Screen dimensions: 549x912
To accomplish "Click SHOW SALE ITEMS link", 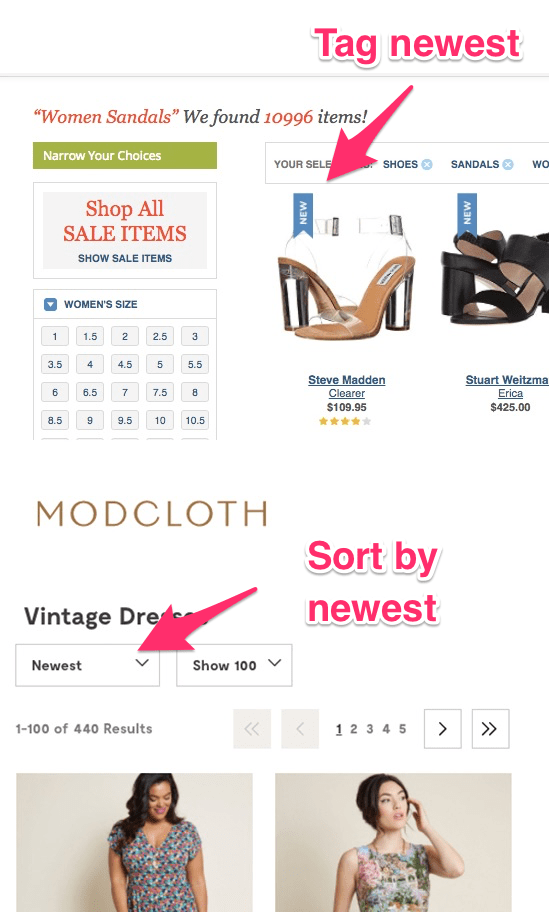I will pyautogui.click(x=125, y=258).
